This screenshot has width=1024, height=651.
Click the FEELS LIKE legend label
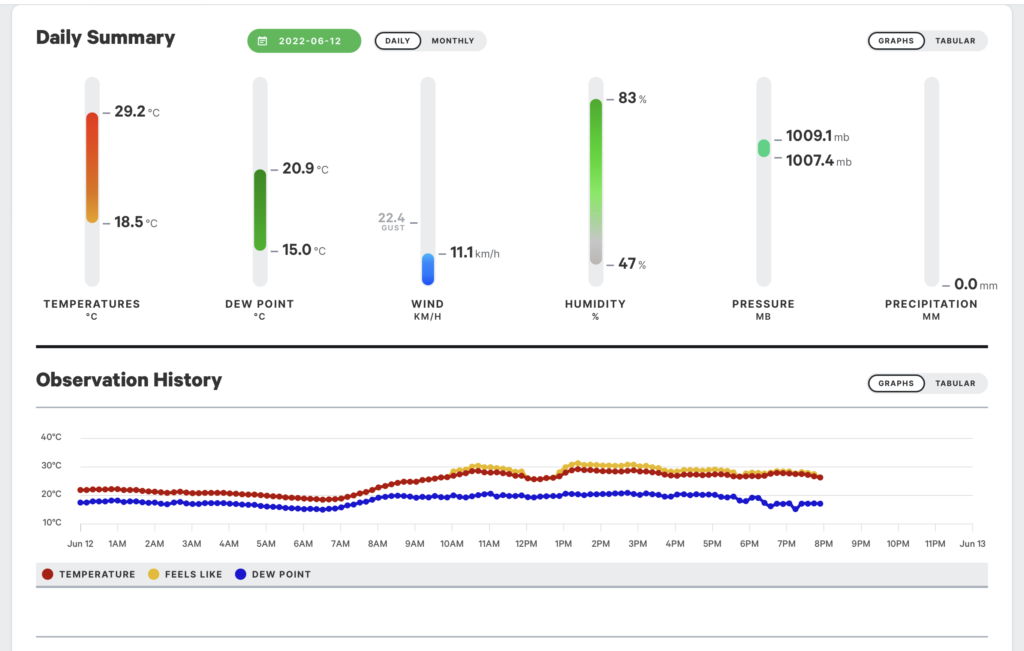click(193, 575)
